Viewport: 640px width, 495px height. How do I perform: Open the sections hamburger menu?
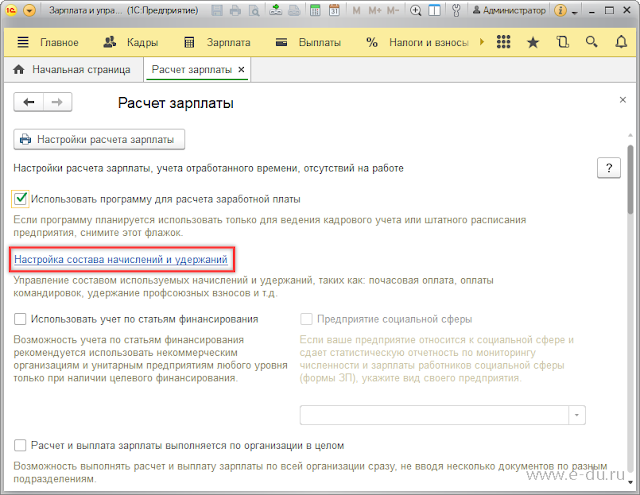23,42
